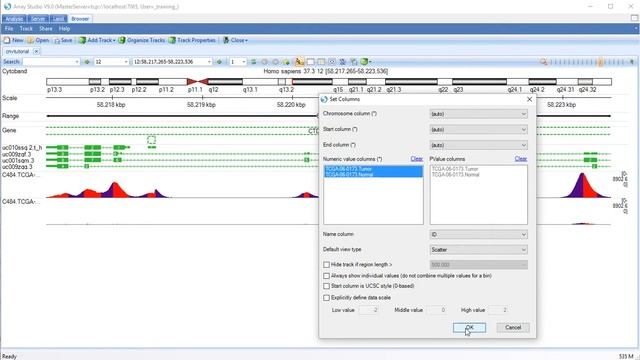Click the Search input field
Viewport: 640px width, 360px height.
click(x=51, y=62)
